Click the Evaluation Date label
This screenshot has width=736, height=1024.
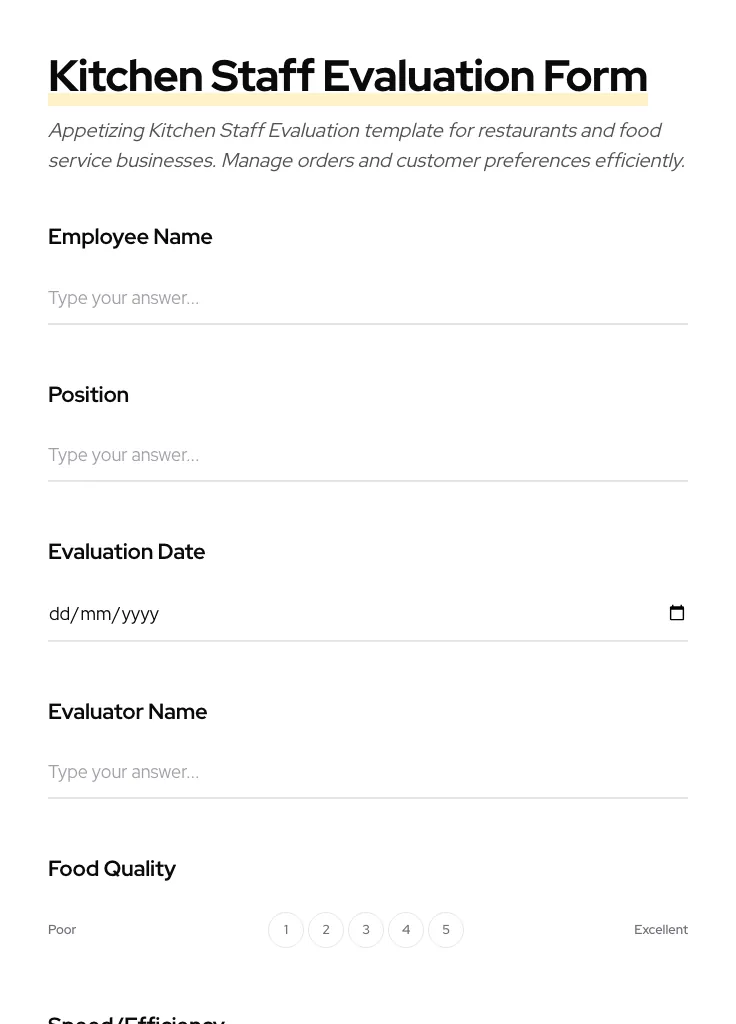click(x=126, y=551)
